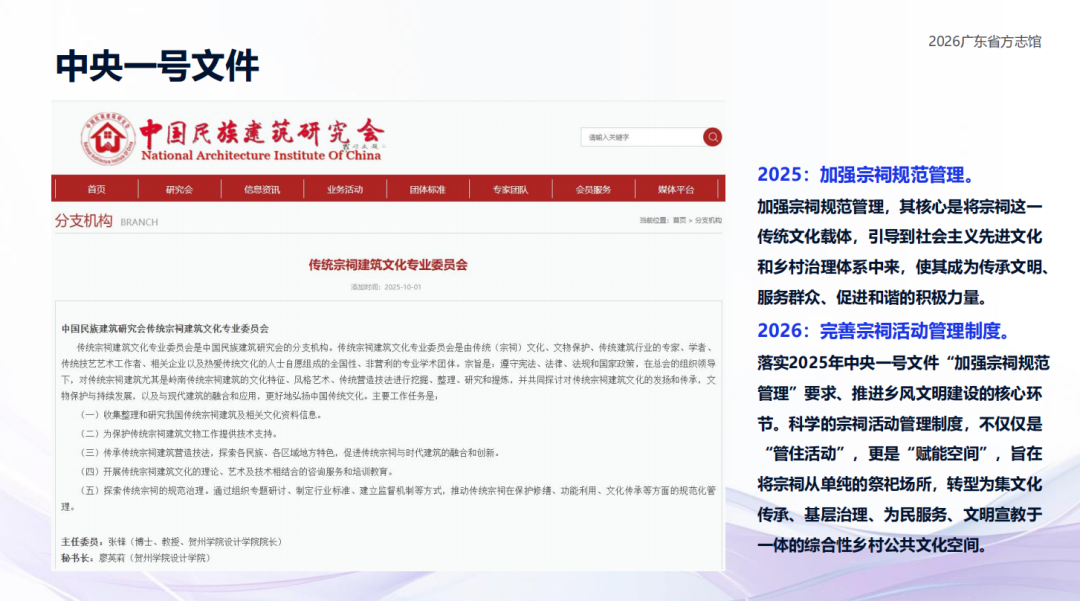Screen dimensions: 1080x601
Task: Open the 业务活动 navigation menu item
Action: 344,189
